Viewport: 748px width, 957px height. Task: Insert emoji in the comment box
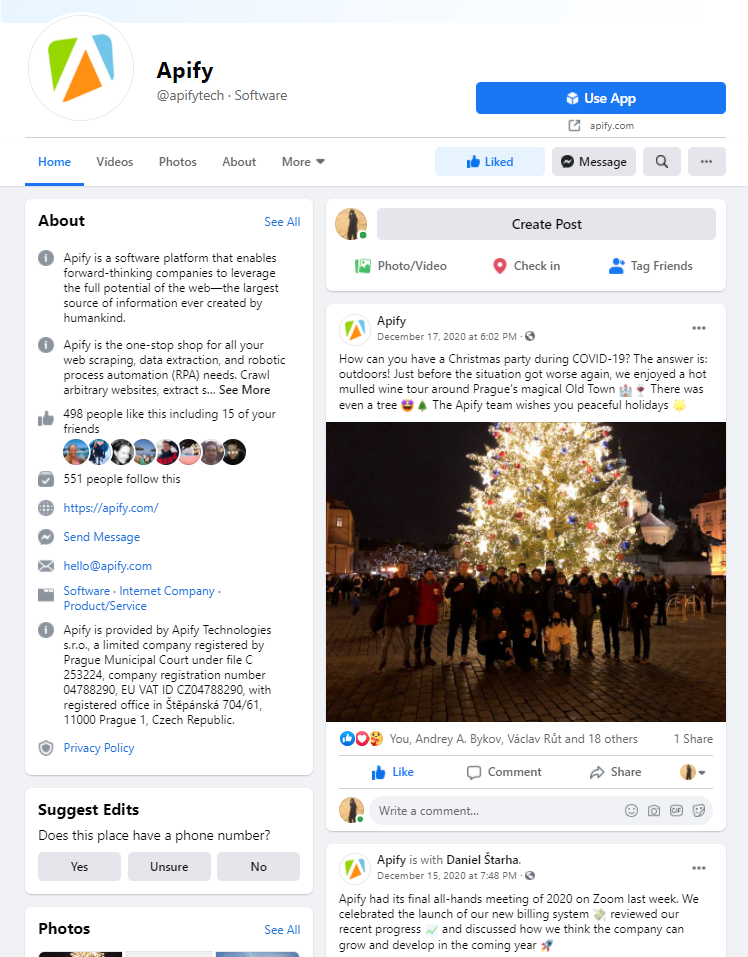tap(631, 811)
